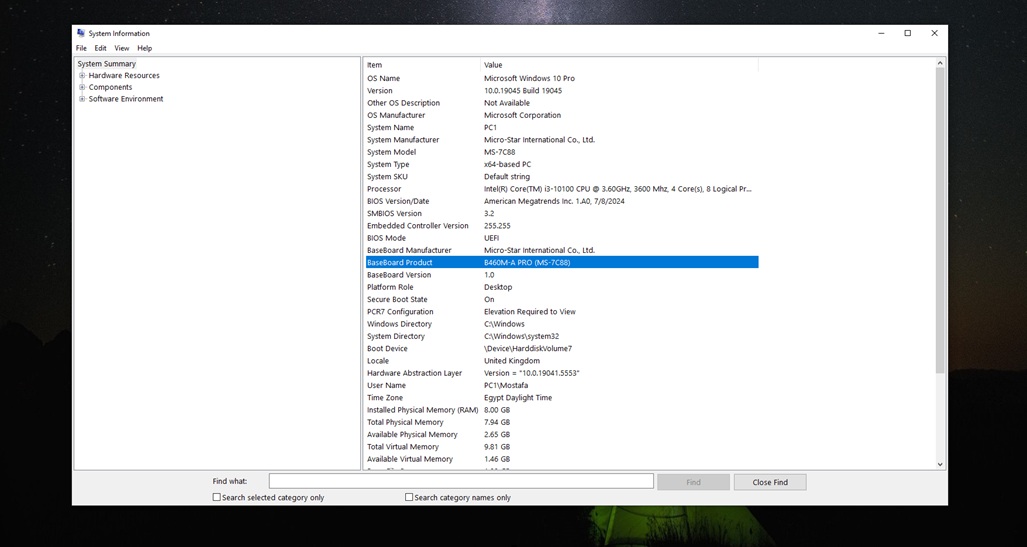Select the BIOS Version/Date row
The width and height of the screenshot is (1027, 547).
coord(562,201)
